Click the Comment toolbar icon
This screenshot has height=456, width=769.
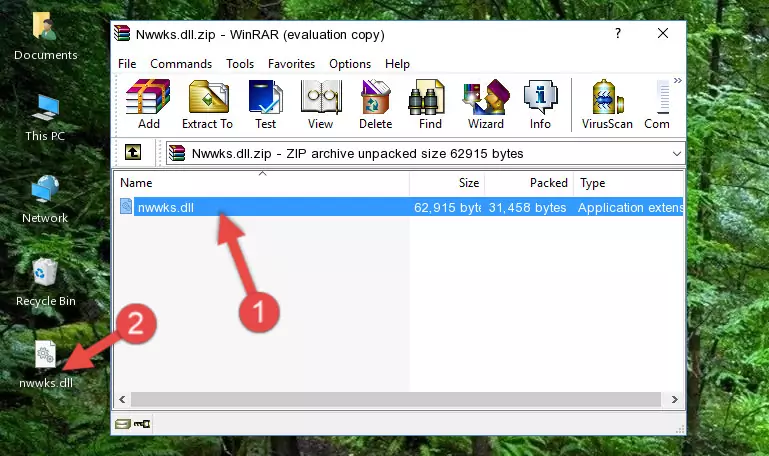657,104
